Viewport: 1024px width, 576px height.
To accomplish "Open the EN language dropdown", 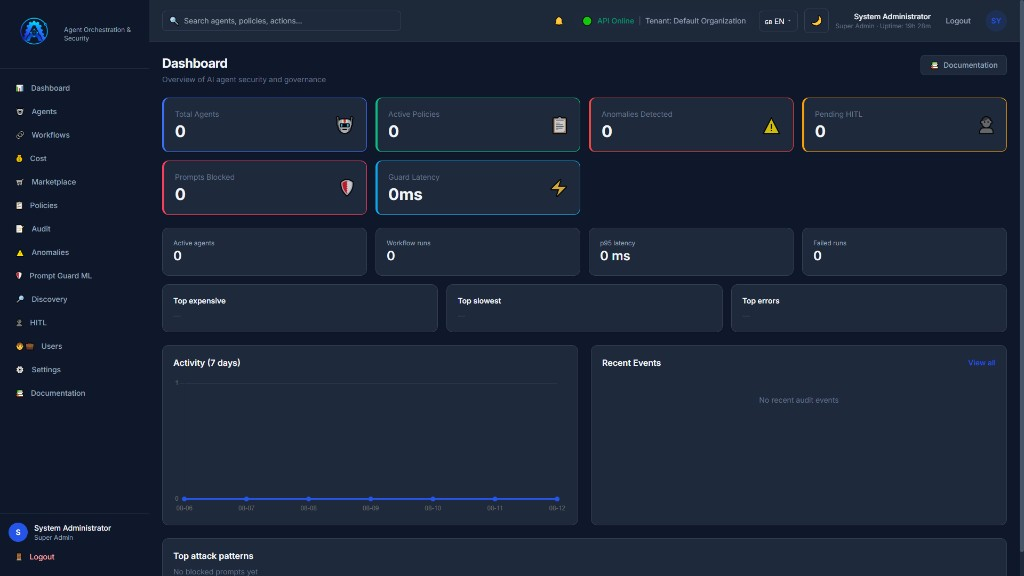I will point(778,21).
